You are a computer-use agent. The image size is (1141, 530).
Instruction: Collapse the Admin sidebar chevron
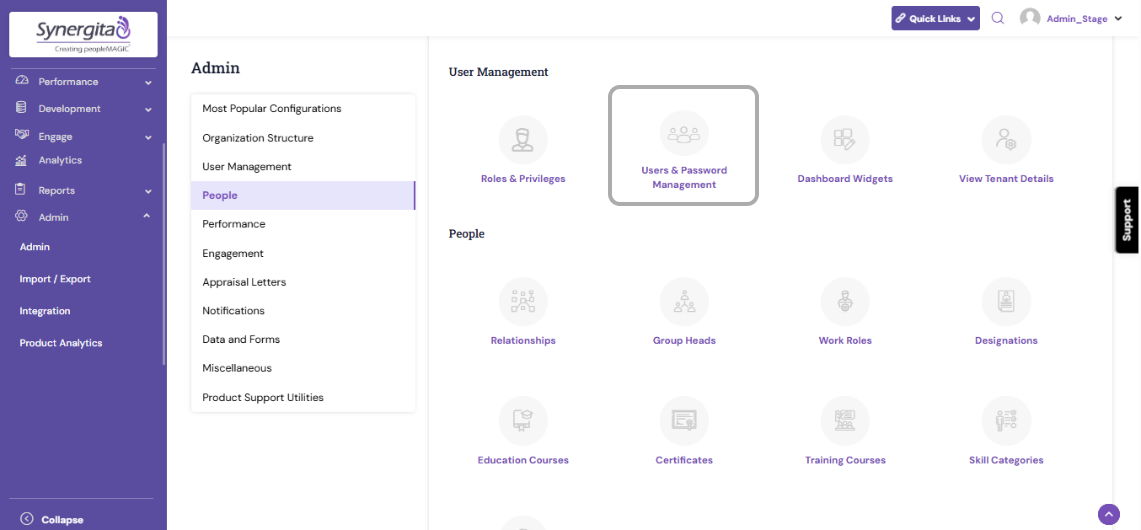(x=147, y=216)
